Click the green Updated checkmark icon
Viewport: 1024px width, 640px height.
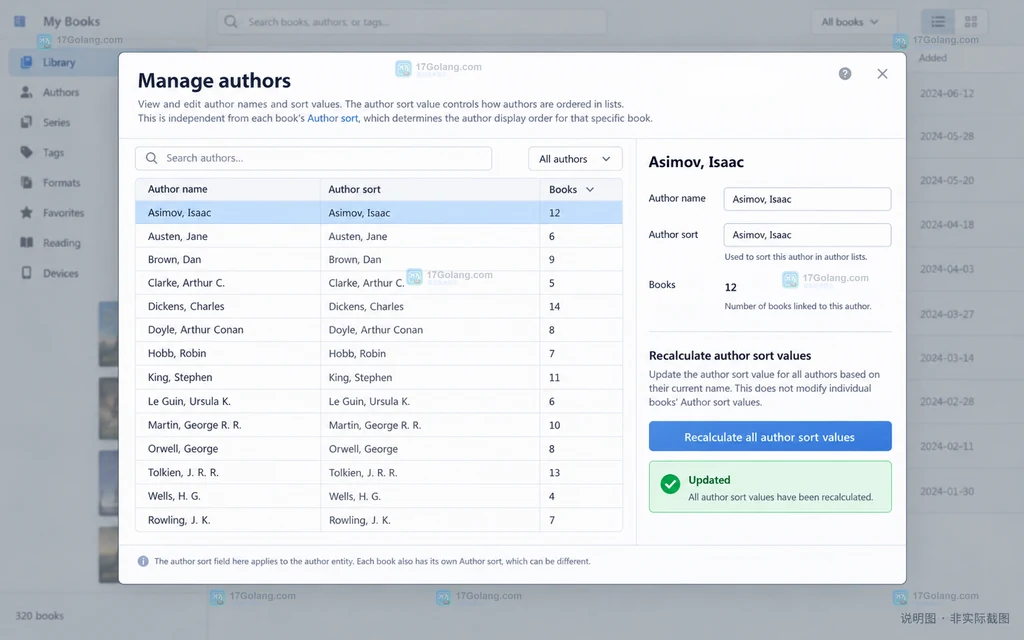pos(670,484)
